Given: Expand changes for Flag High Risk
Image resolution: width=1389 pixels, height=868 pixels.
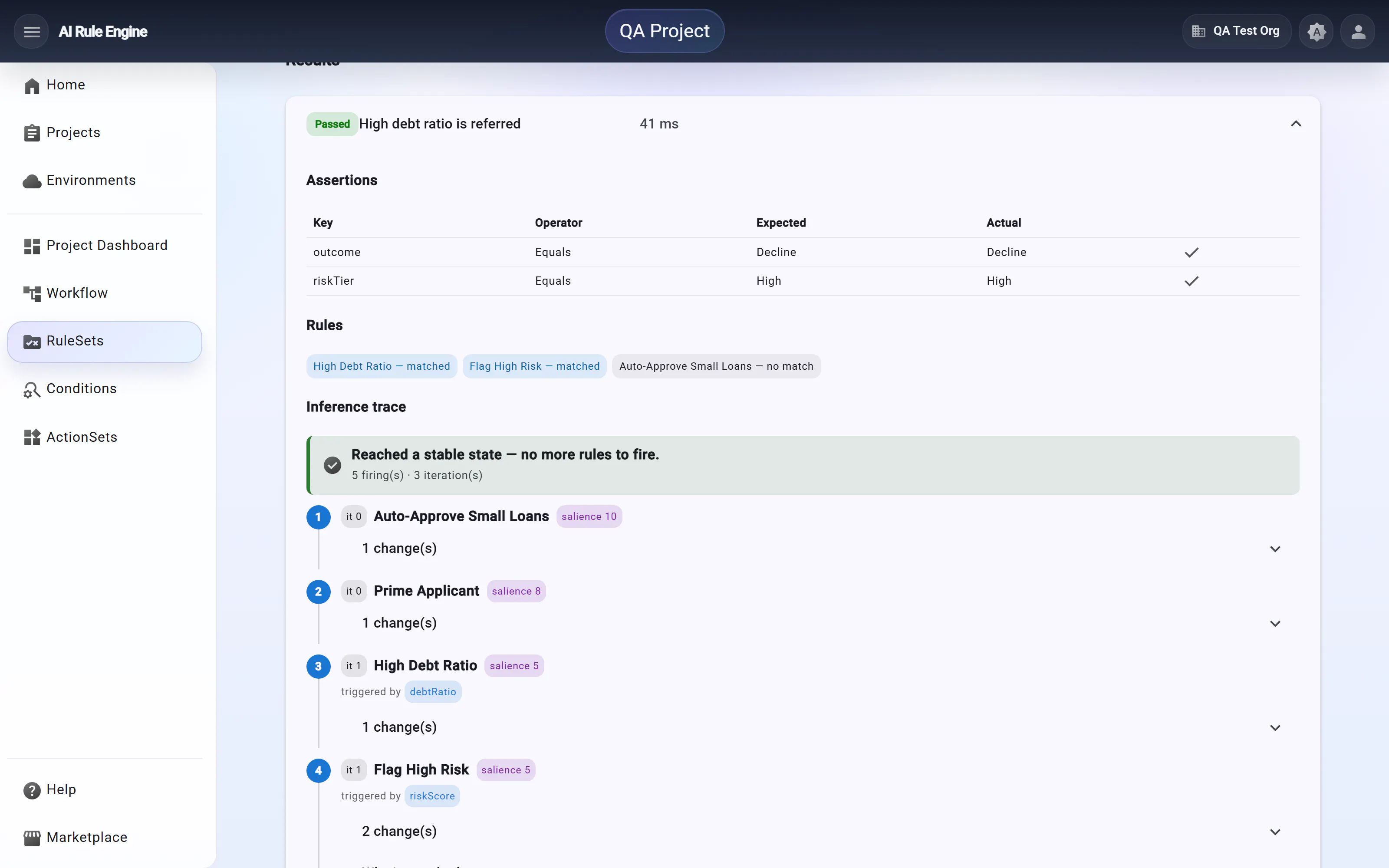Looking at the screenshot, I should coord(1275,832).
